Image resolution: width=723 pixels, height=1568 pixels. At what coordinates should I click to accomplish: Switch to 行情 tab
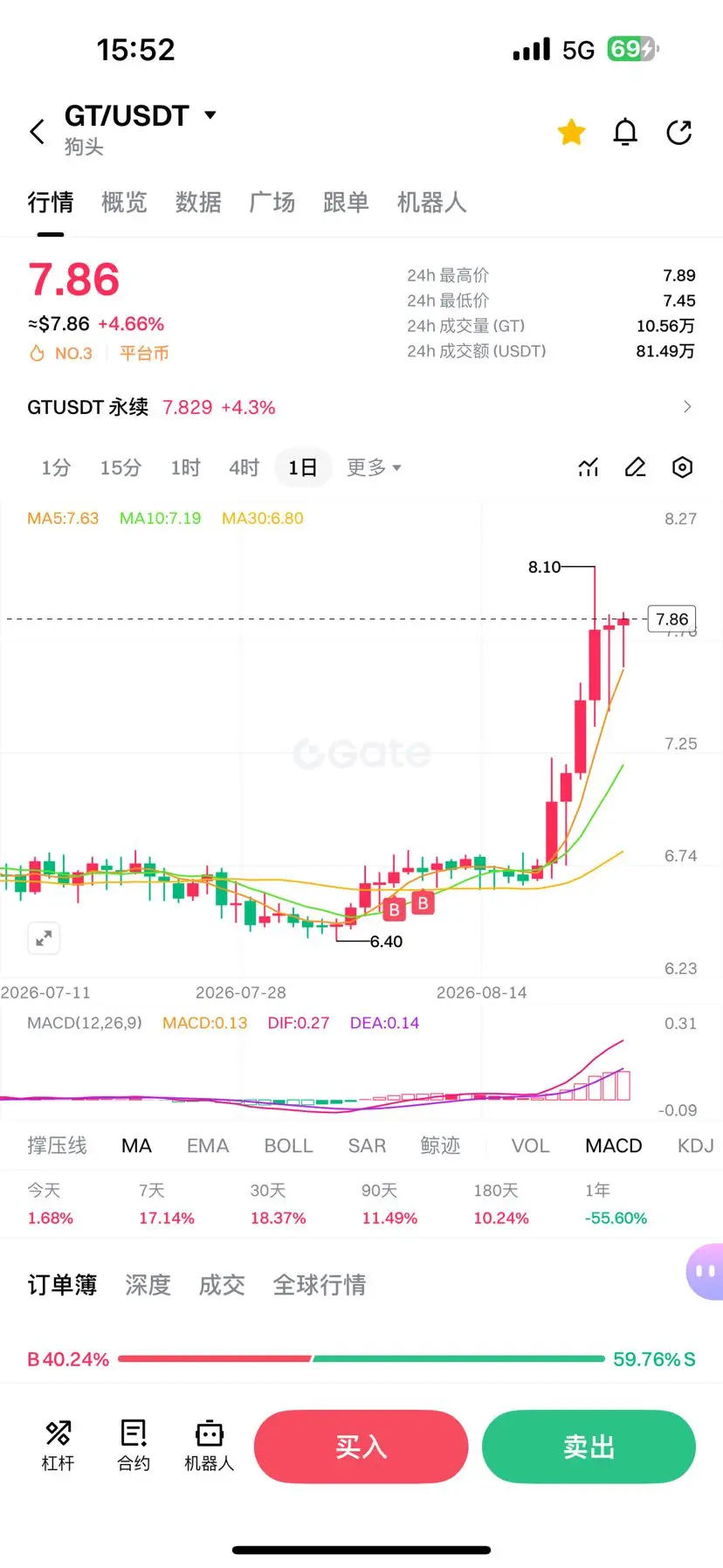tap(50, 203)
